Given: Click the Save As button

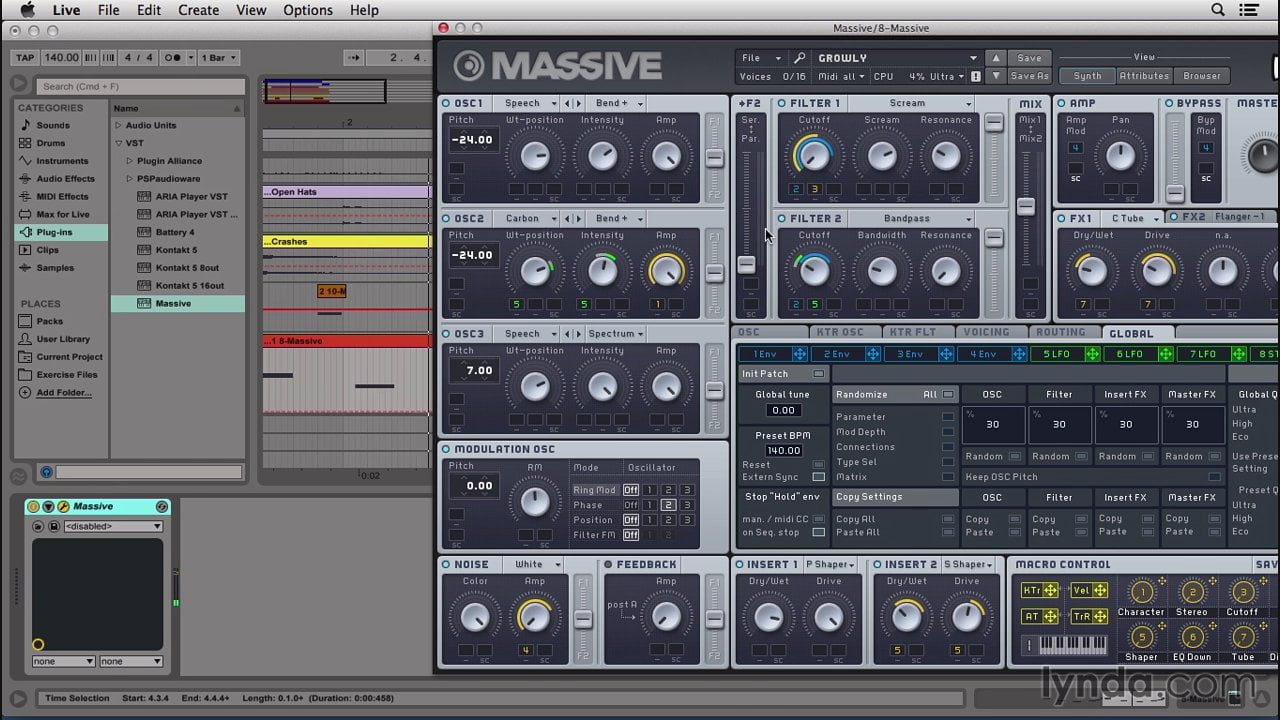Looking at the screenshot, I should coord(1029,76).
